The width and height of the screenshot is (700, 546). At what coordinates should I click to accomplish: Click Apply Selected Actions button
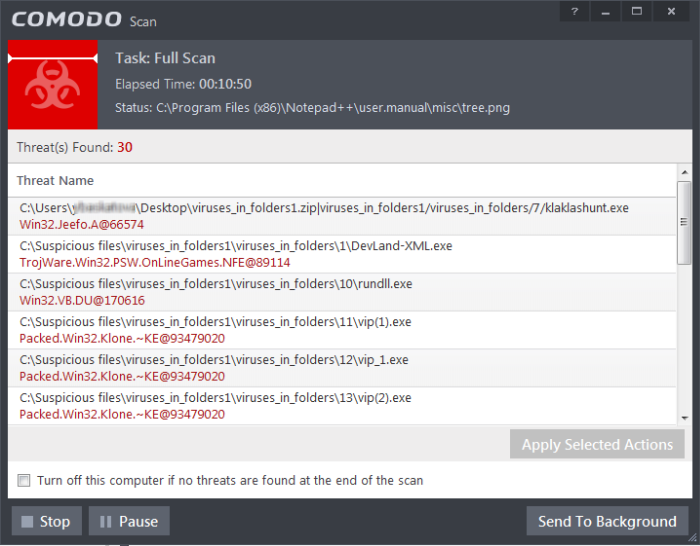[597, 444]
